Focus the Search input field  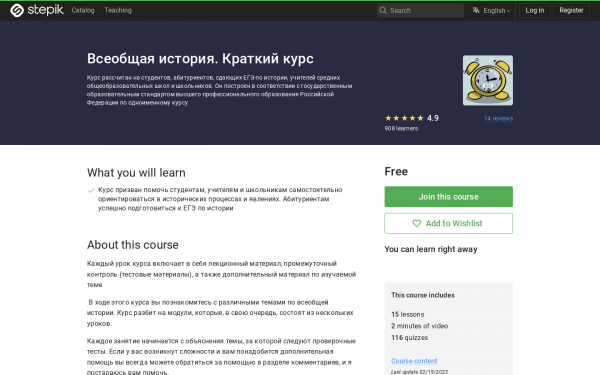click(420, 10)
